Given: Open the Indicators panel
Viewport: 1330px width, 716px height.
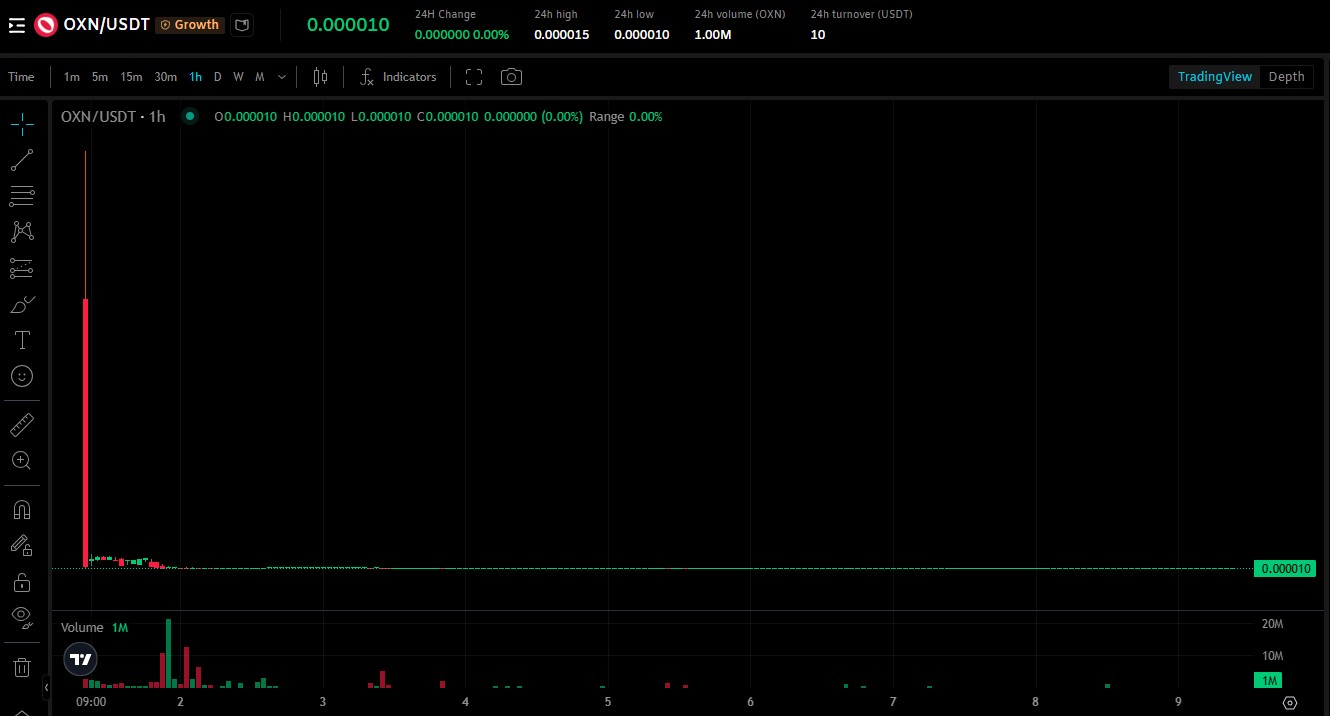Looking at the screenshot, I should (x=398, y=76).
